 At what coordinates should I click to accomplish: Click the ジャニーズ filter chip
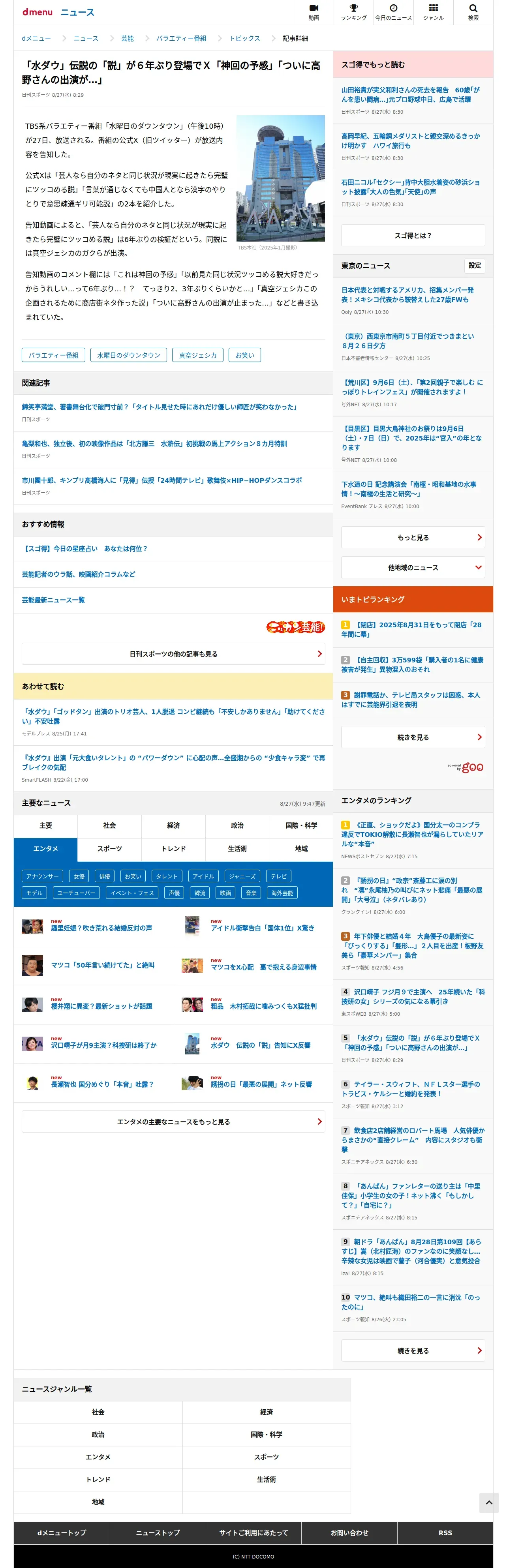242,876
